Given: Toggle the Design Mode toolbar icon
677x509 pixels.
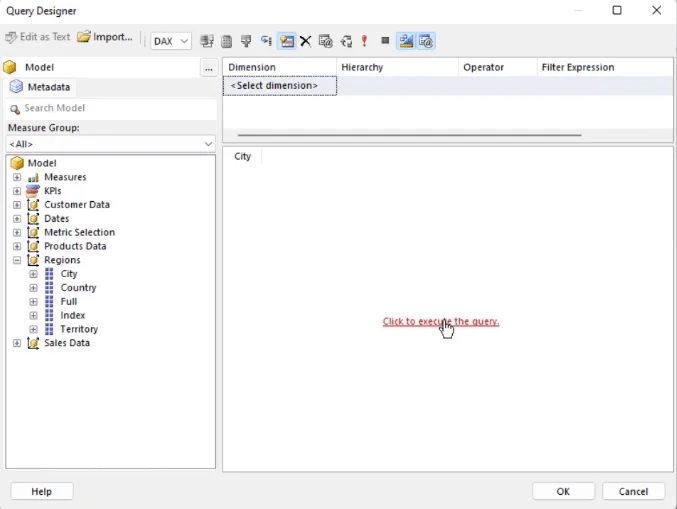Looking at the screenshot, I should click(406, 41).
